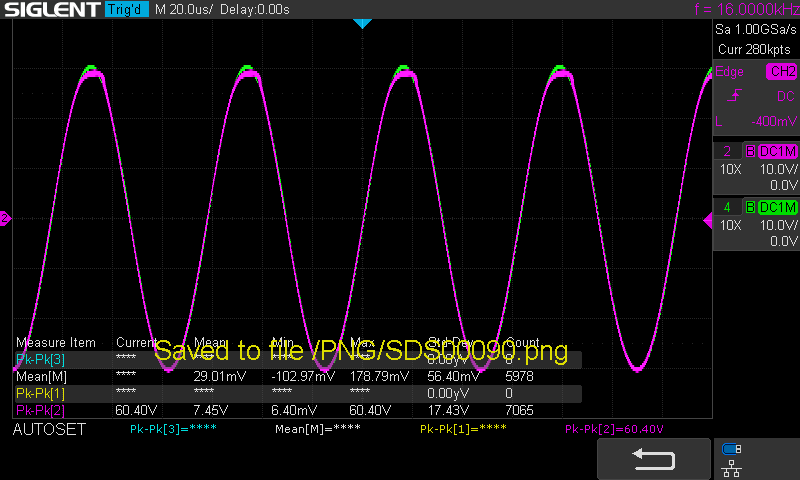800x480 pixels.
Task: Click the M 20.0us timebase readout
Action: click(x=184, y=10)
